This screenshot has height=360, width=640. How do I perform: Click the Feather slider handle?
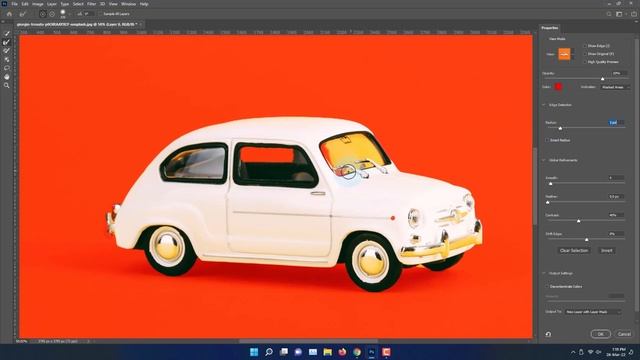coord(548,202)
